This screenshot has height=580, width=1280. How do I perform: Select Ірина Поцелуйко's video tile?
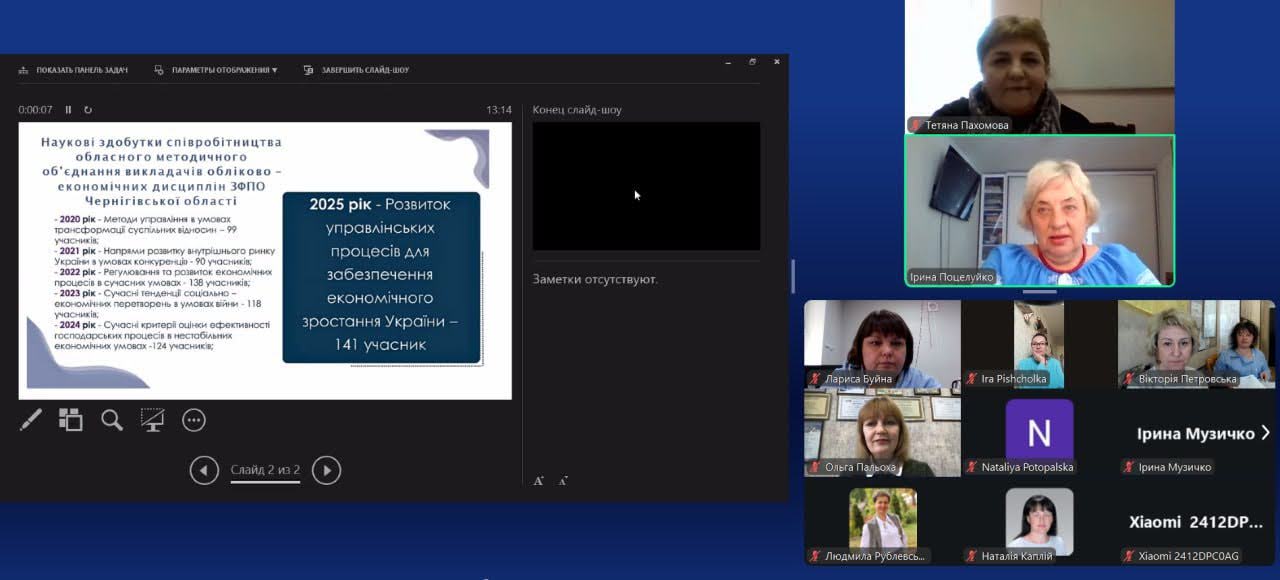[x=1039, y=211]
